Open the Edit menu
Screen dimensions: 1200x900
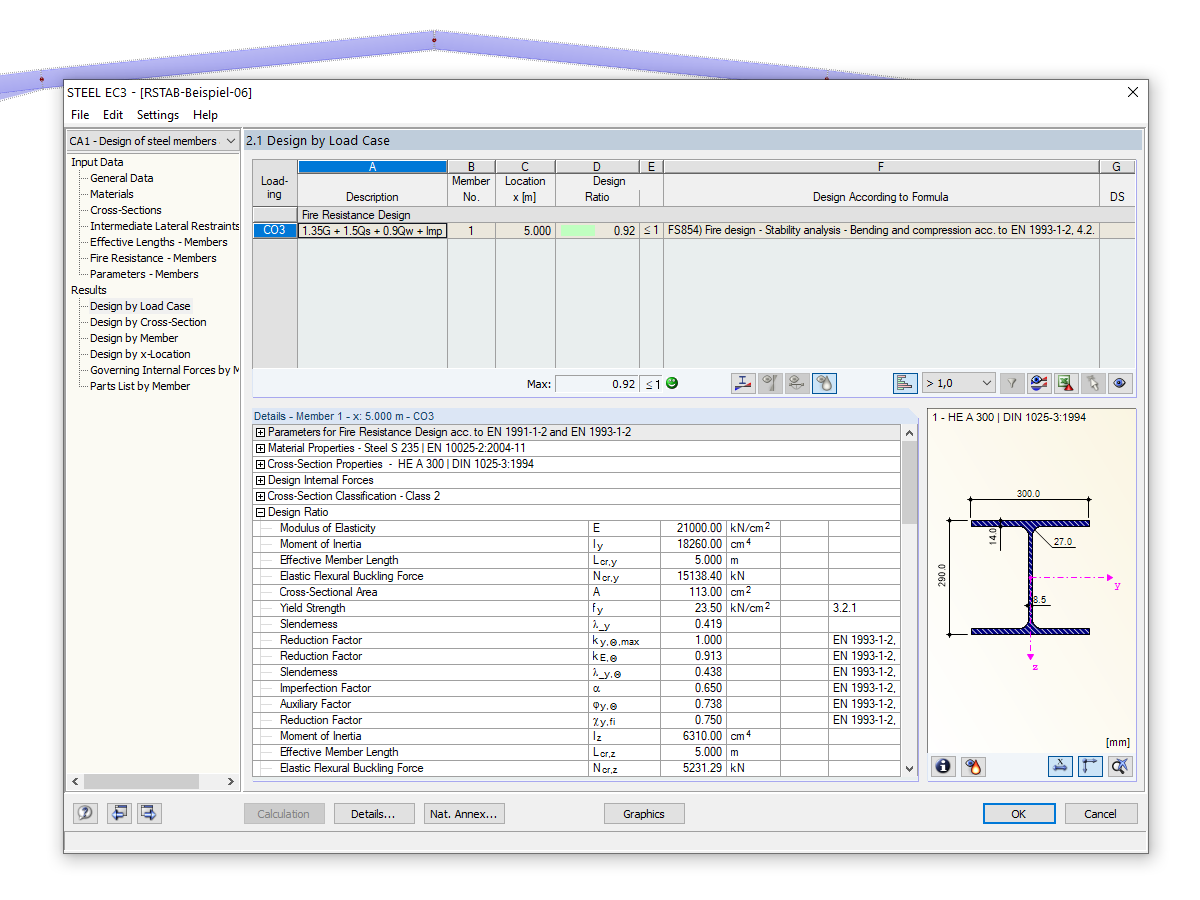tap(113, 115)
